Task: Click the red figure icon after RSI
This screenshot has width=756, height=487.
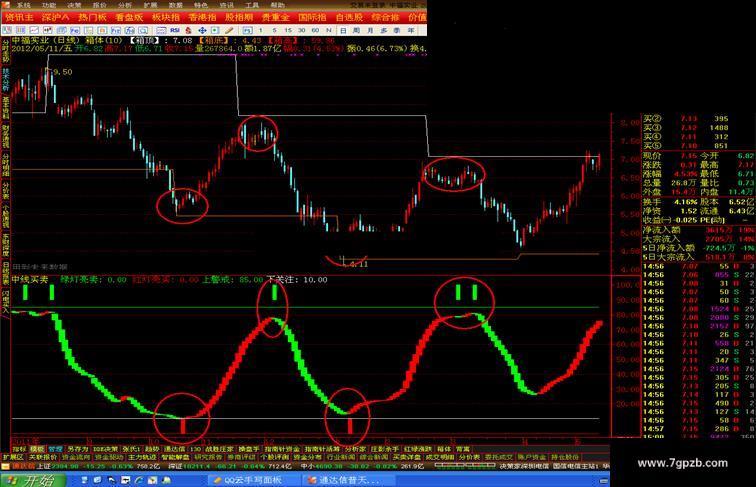Action: (x=188, y=30)
